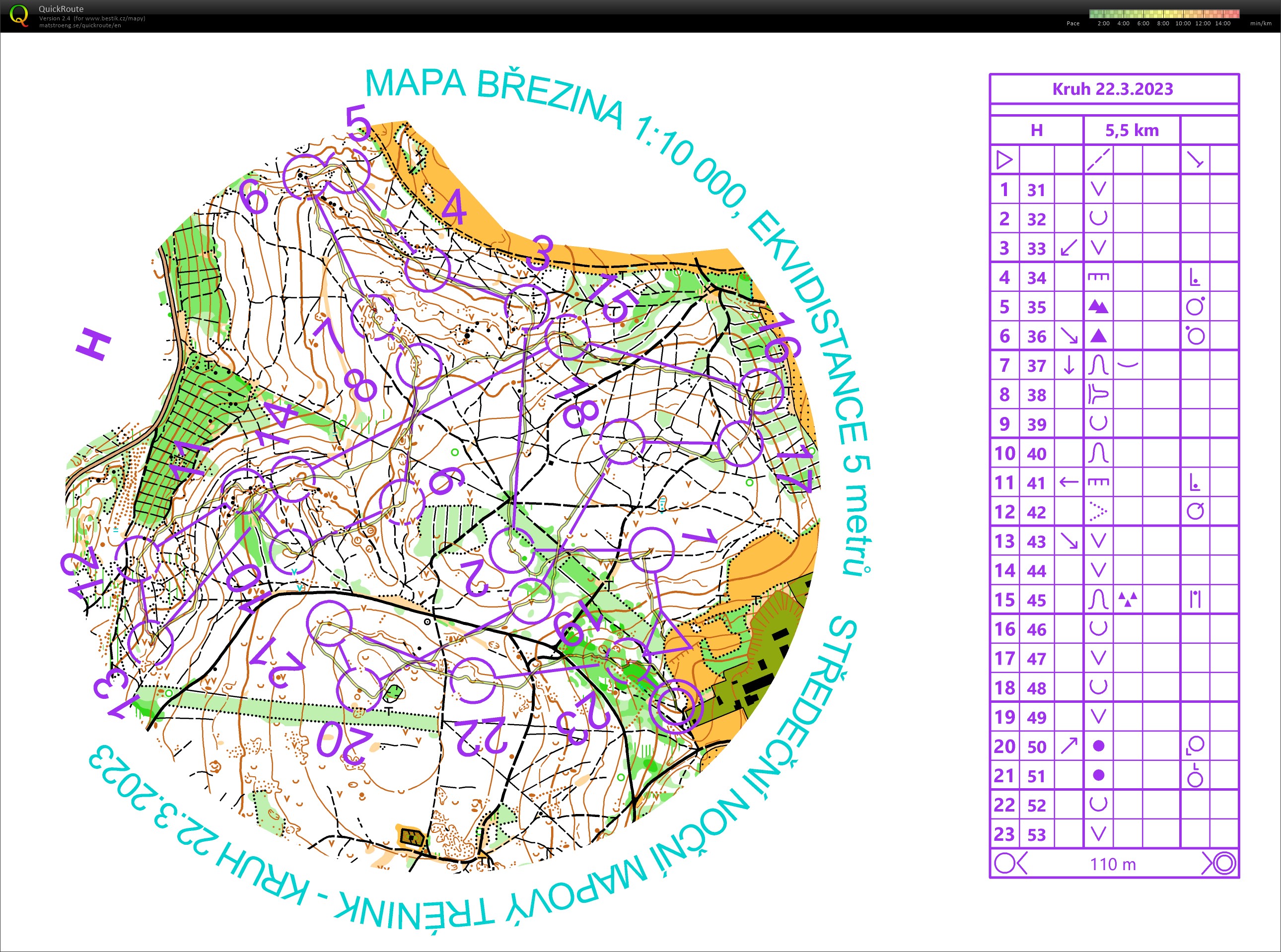Click the left arrow symbol in row 11

pyautogui.click(x=1069, y=482)
